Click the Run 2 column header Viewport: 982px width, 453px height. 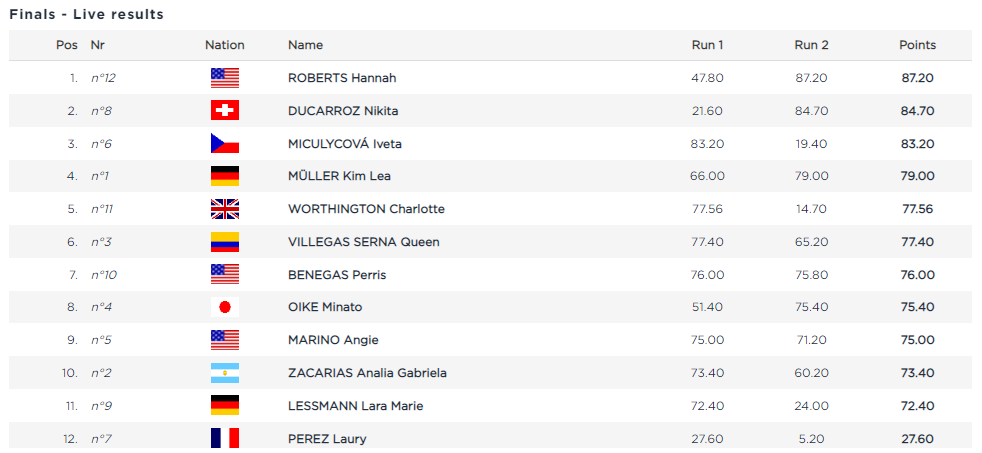(811, 45)
